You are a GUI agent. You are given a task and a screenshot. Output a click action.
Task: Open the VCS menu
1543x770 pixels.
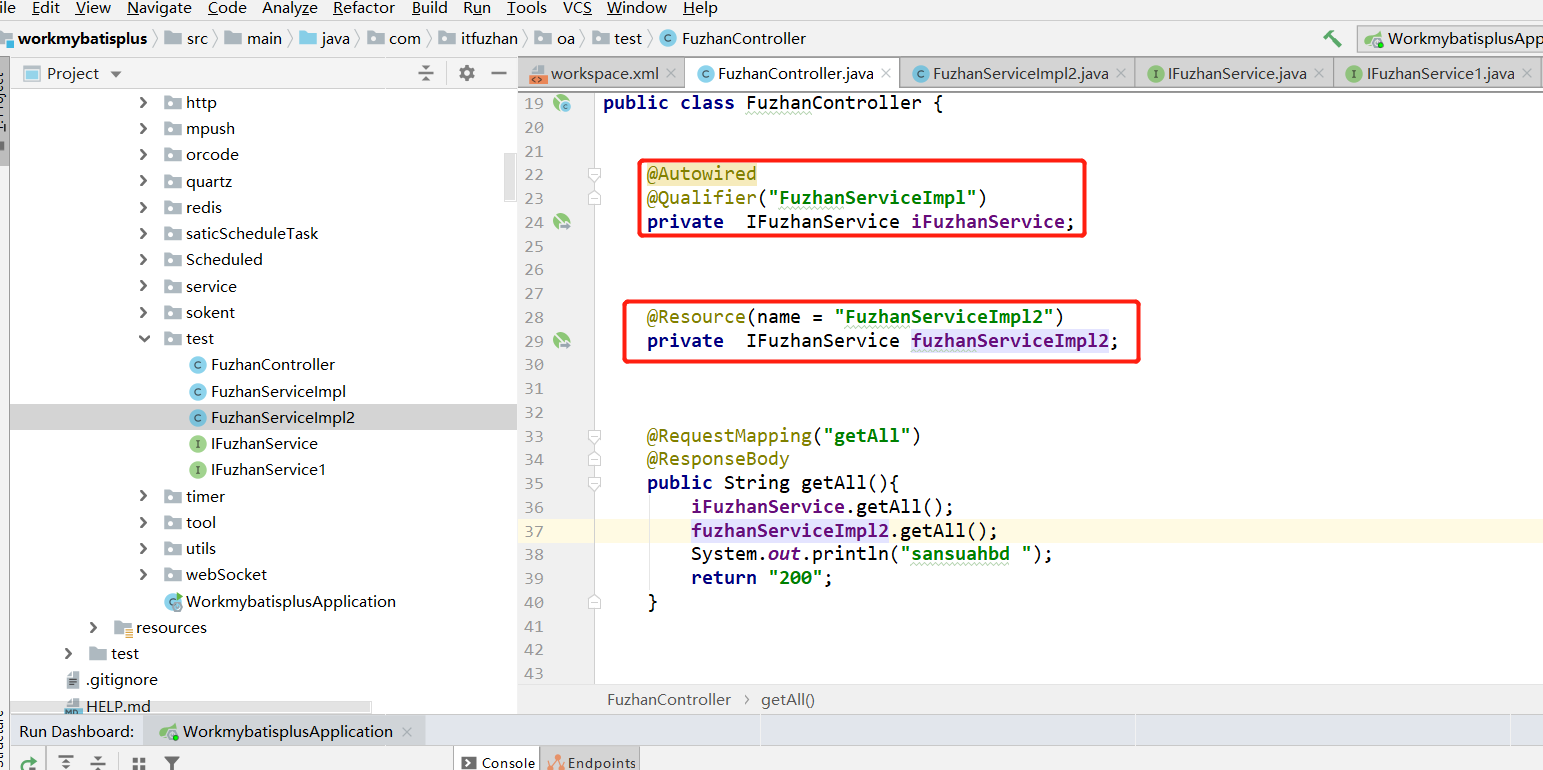click(x=577, y=8)
